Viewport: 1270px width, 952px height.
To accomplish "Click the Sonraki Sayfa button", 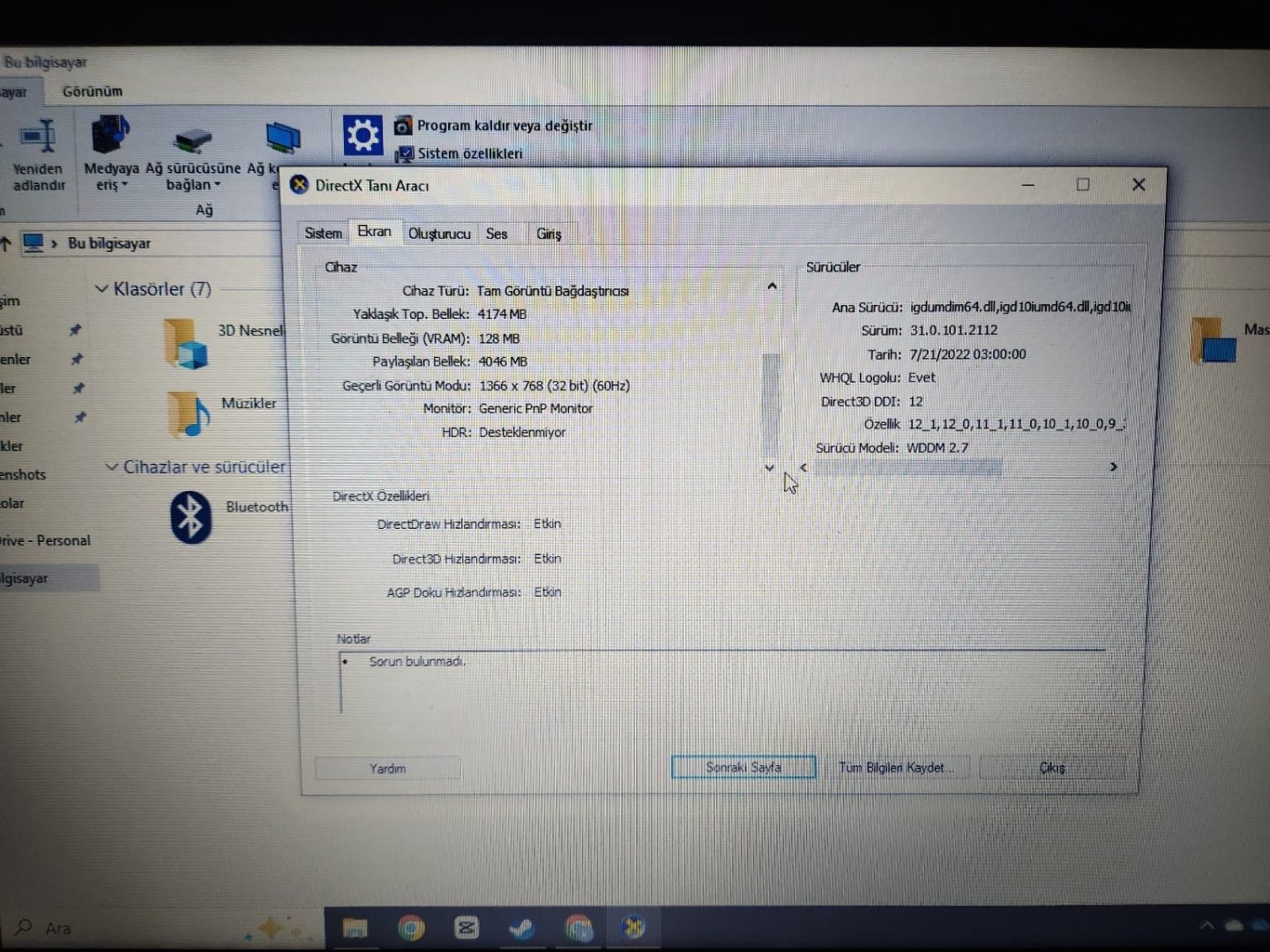I will [x=743, y=767].
